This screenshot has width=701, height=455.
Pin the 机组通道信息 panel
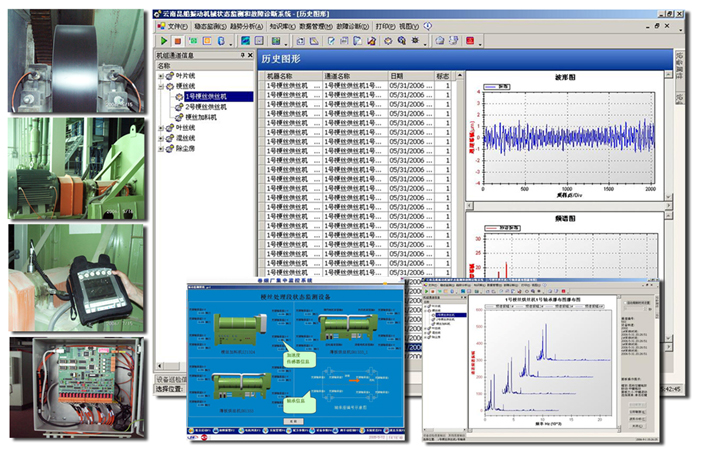click(x=242, y=55)
